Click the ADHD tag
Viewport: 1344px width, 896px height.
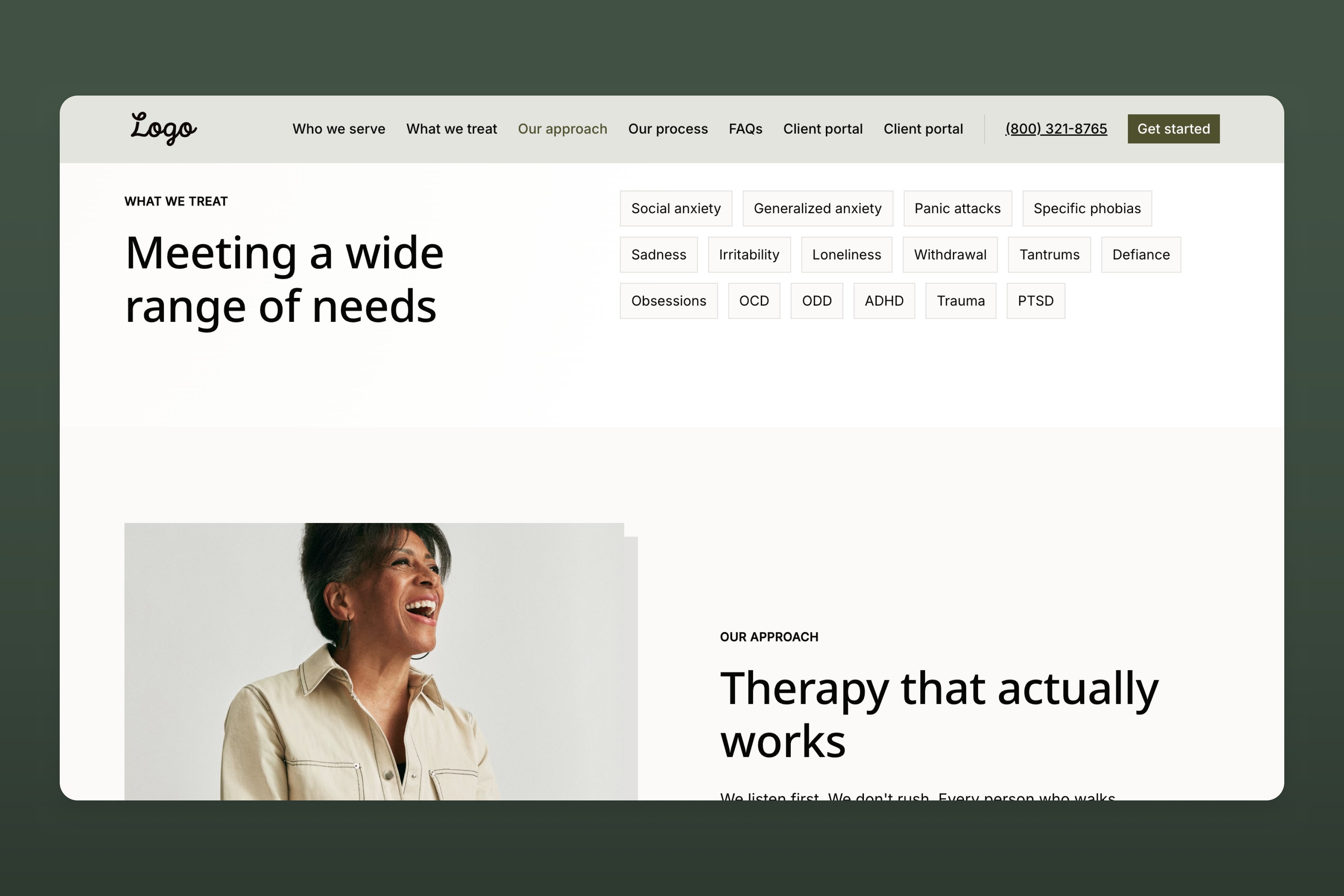pos(883,301)
